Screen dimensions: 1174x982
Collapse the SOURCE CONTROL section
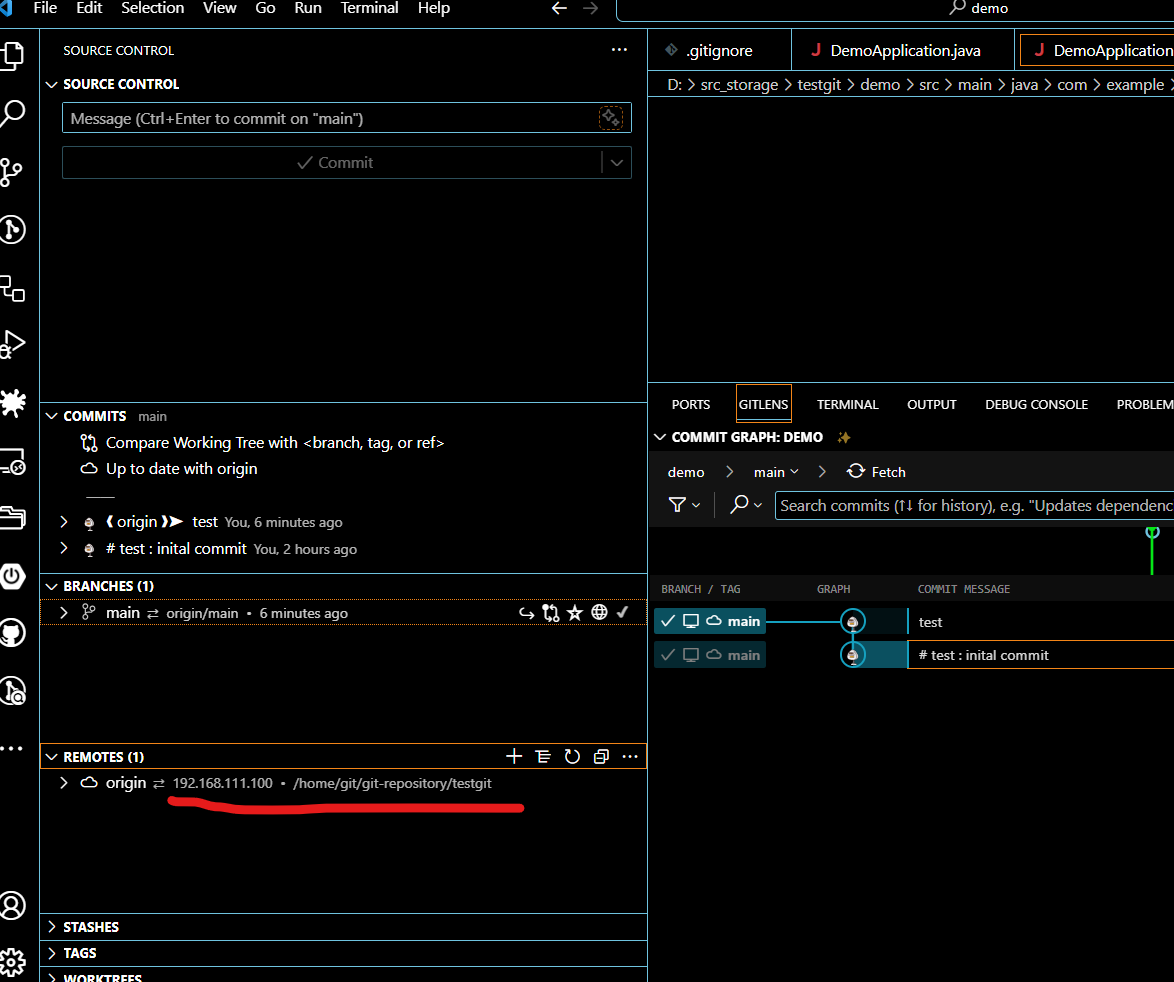(x=52, y=85)
